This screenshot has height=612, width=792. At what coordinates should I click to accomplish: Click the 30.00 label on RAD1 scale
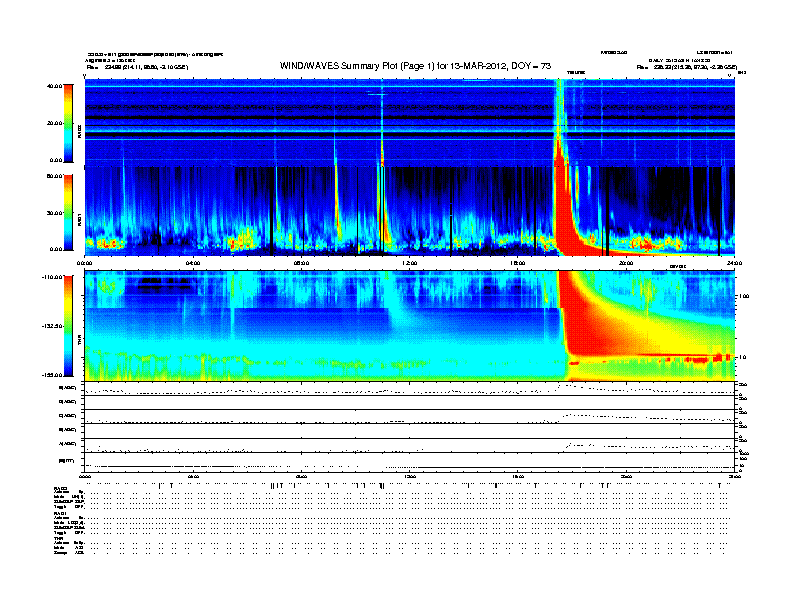(55, 213)
